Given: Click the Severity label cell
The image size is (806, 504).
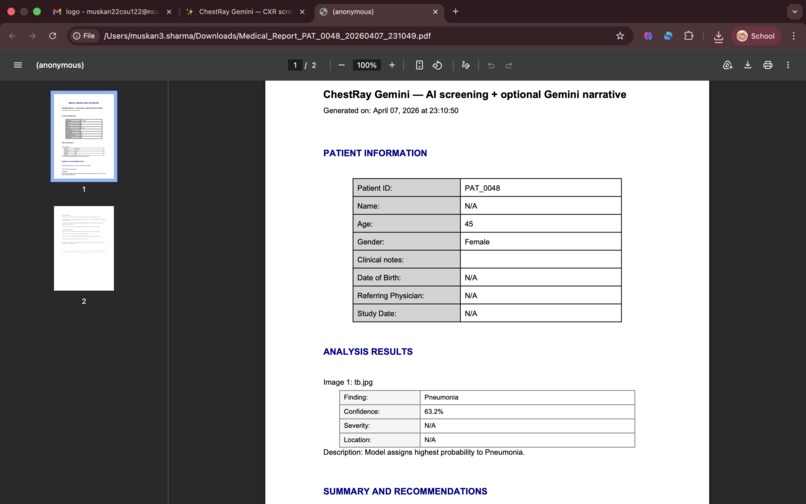Looking at the screenshot, I should pos(379,425).
